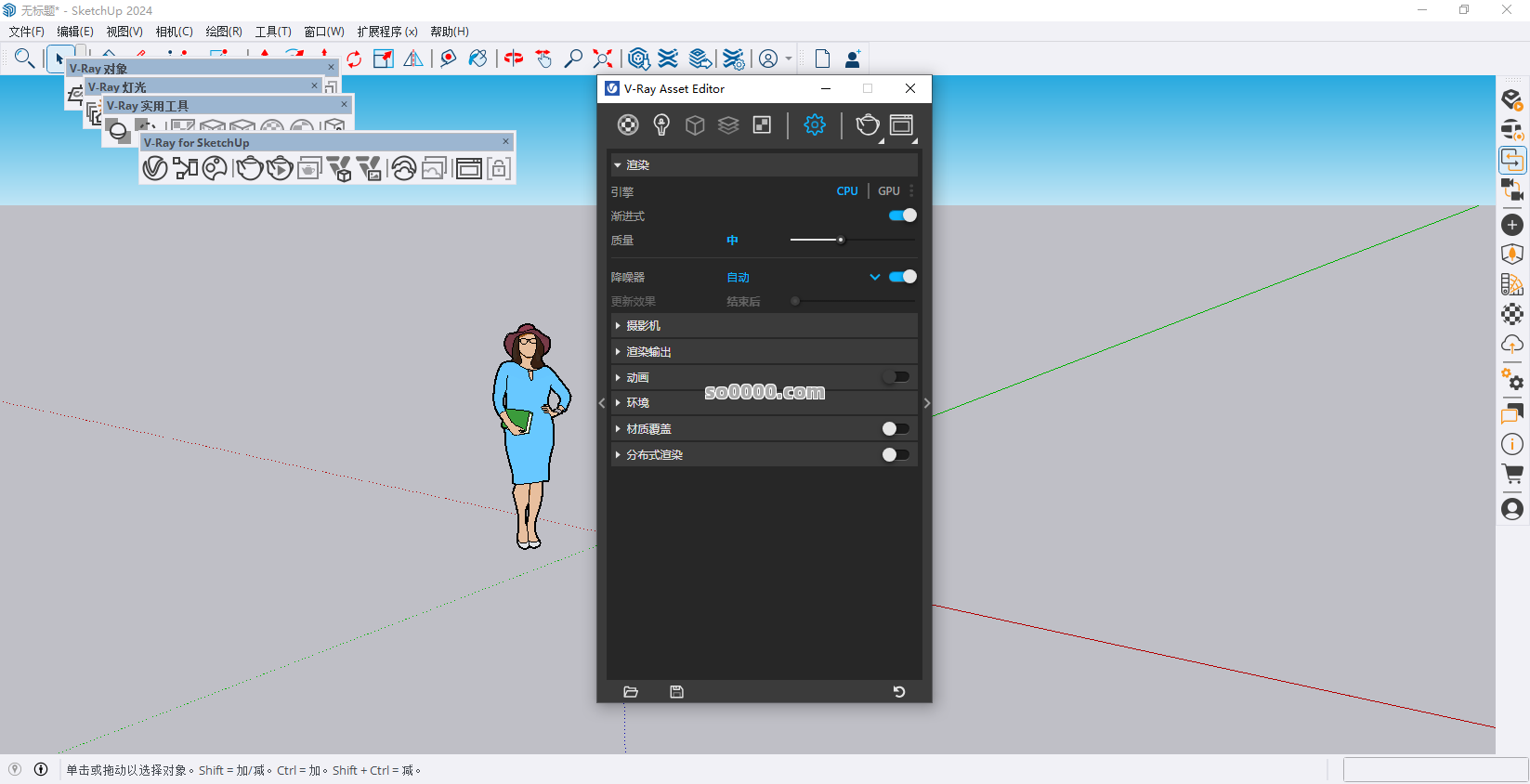
Task: Open the Materials tab in Asset Editor
Action: tap(628, 124)
